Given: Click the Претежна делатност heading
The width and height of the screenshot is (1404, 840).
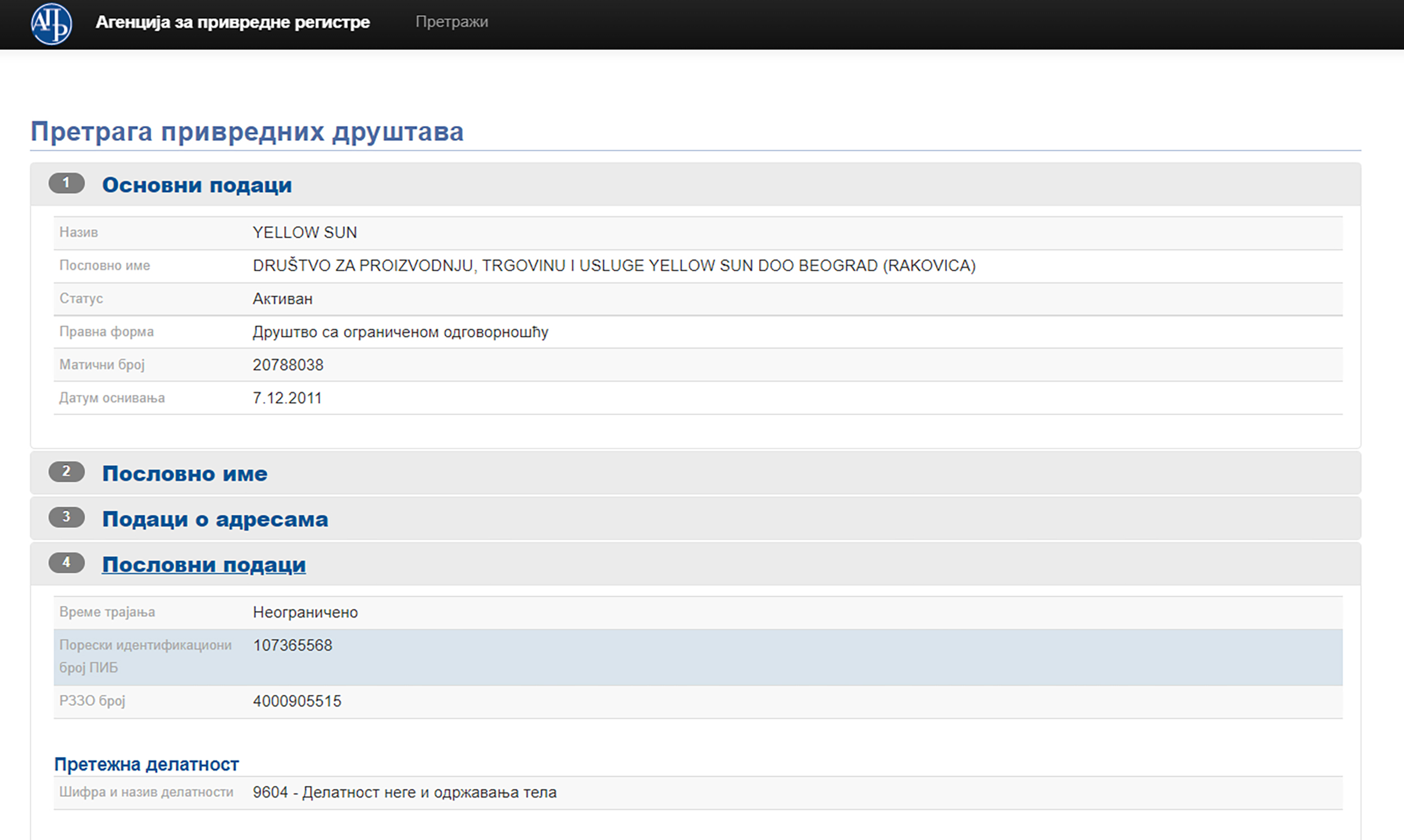Looking at the screenshot, I should [146, 764].
